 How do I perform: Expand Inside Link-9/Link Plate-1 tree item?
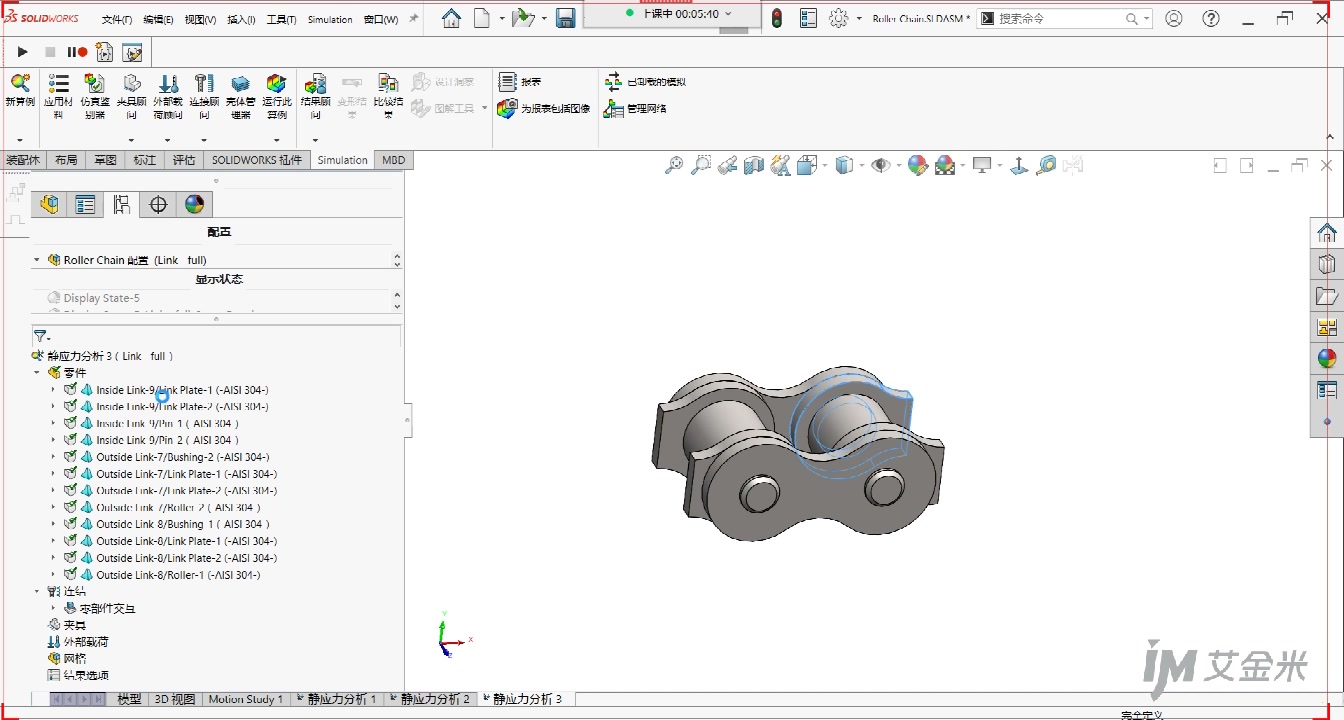pos(53,390)
